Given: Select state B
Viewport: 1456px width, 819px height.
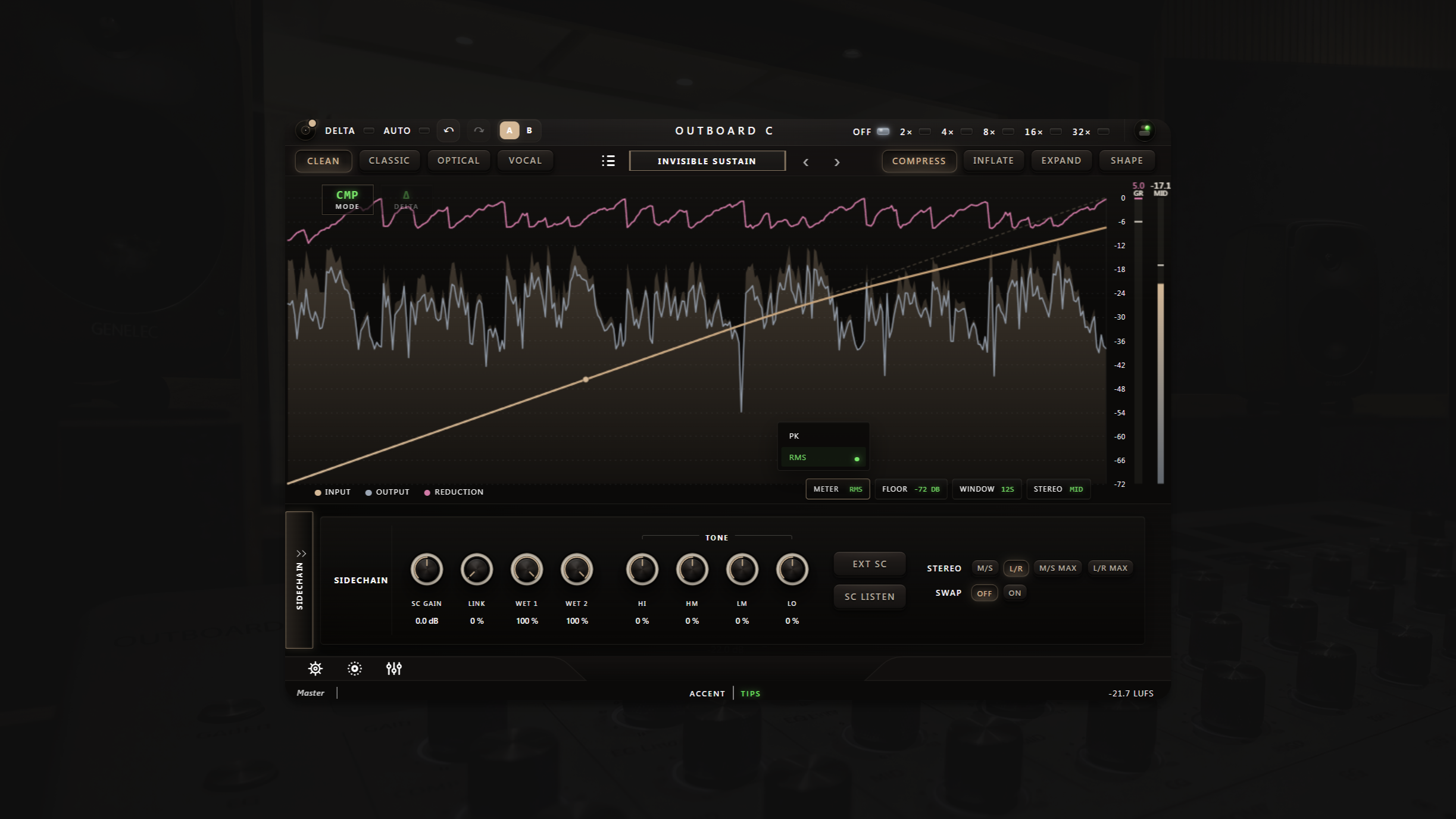Looking at the screenshot, I should coord(529,130).
